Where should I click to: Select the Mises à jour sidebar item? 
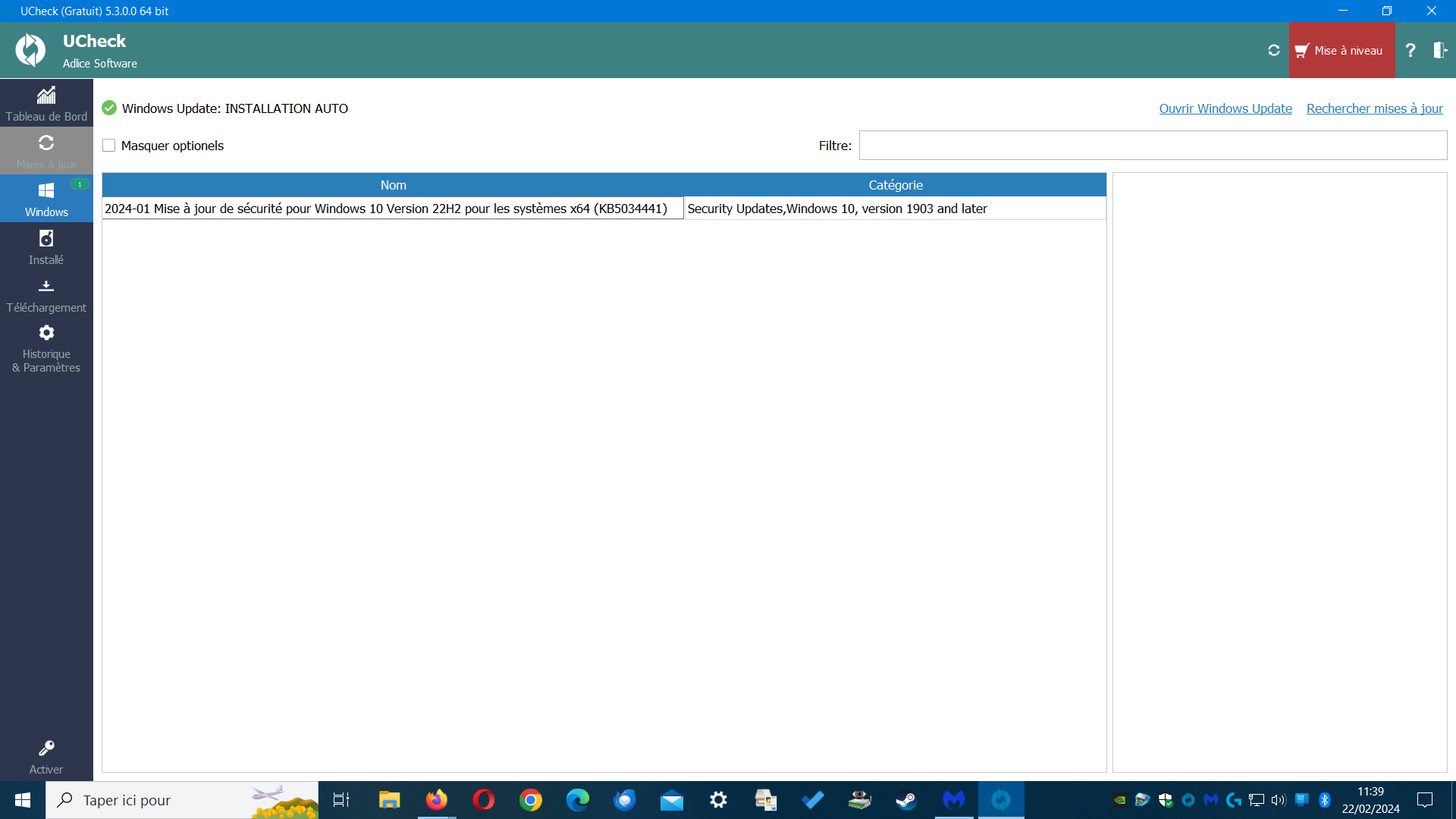[46, 151]
